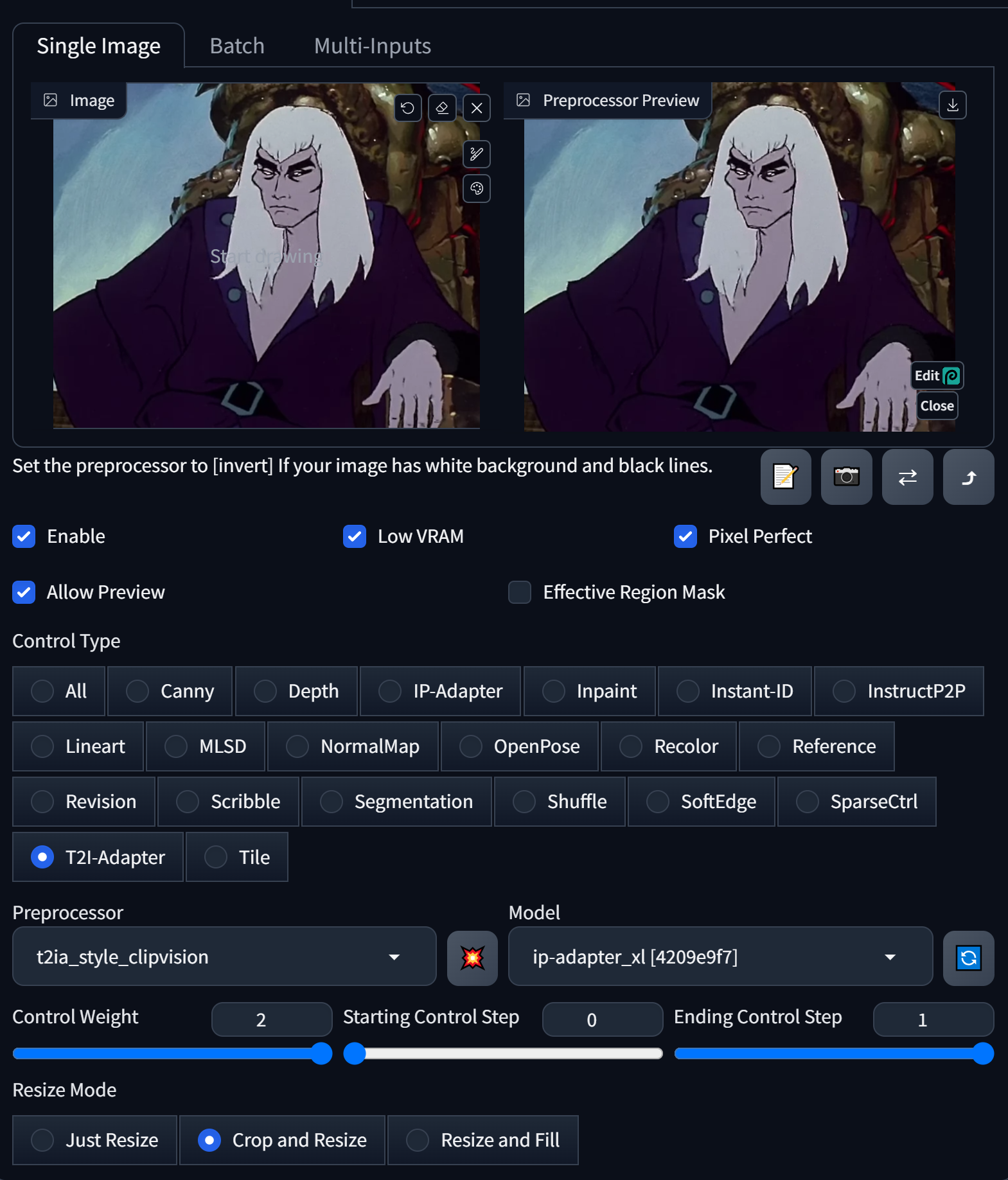1008x1180 pixels.
Task: Select the Canny control type
Action: (170, 691)
